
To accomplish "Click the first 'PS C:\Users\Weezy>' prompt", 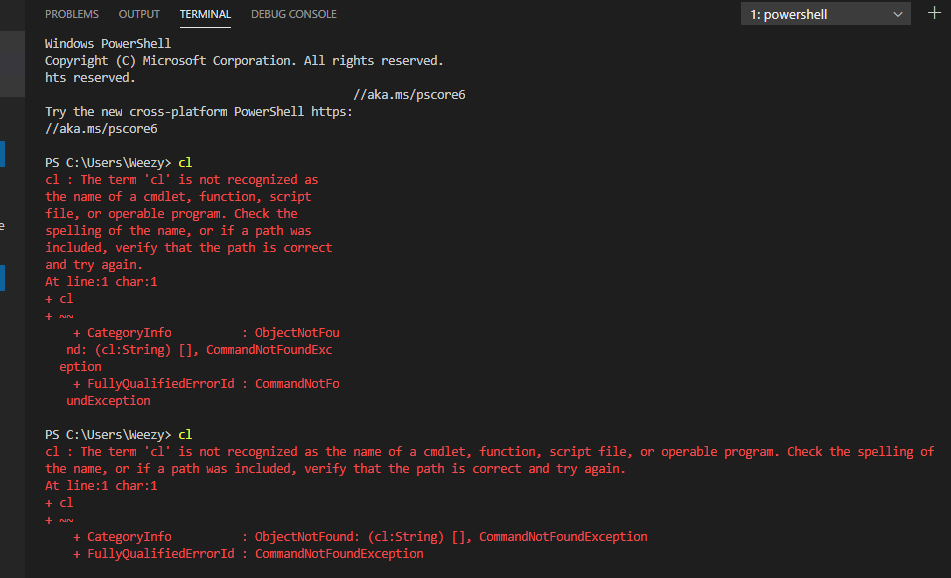I will point(108,163).
